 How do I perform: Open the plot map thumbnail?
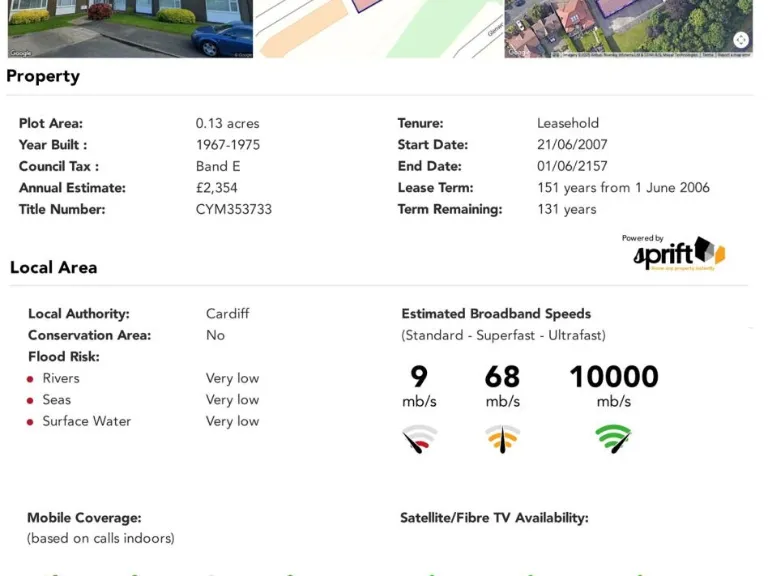click(378, 28)
